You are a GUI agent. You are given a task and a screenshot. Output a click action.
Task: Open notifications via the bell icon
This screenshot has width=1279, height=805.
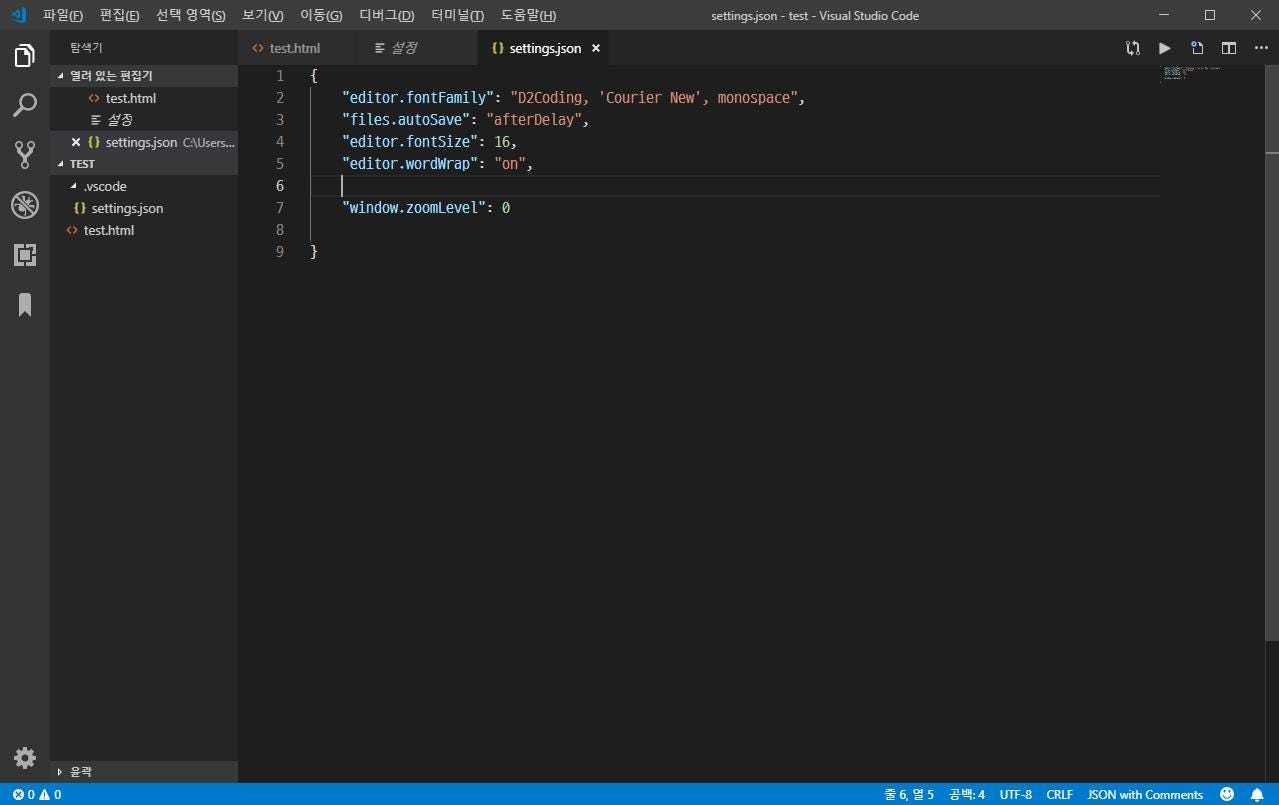click(1259, 794)
